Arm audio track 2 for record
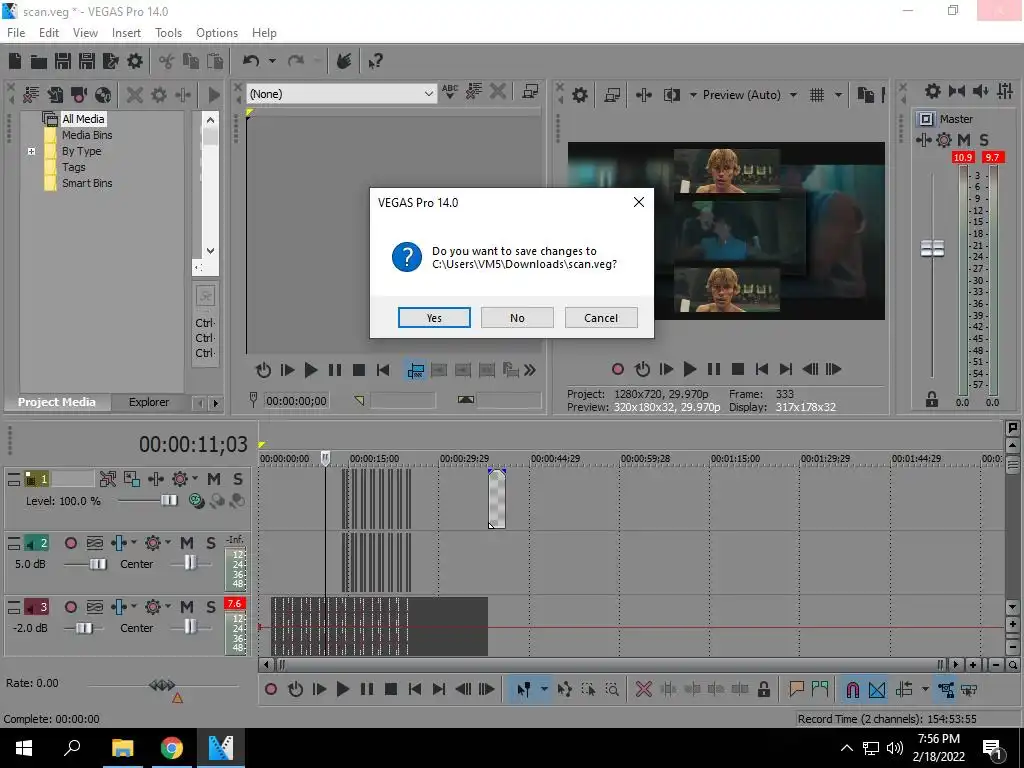The width and height of the screenshot is (1024, 768). tap(71, 543)
